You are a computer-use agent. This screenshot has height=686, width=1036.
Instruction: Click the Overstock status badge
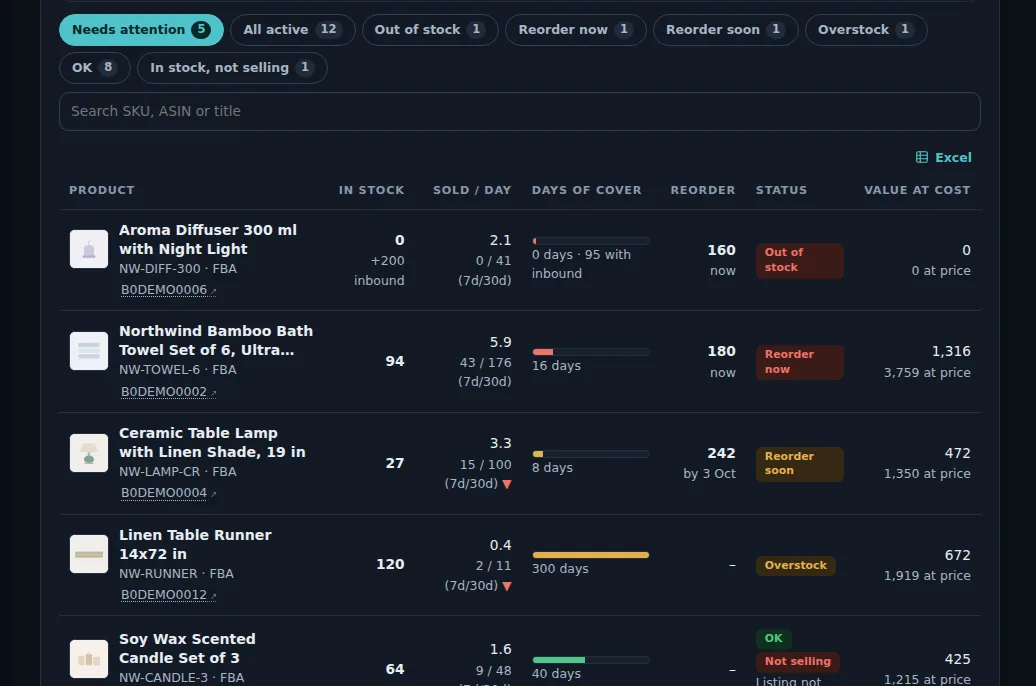pyautogui.click(x=796, y=566)
